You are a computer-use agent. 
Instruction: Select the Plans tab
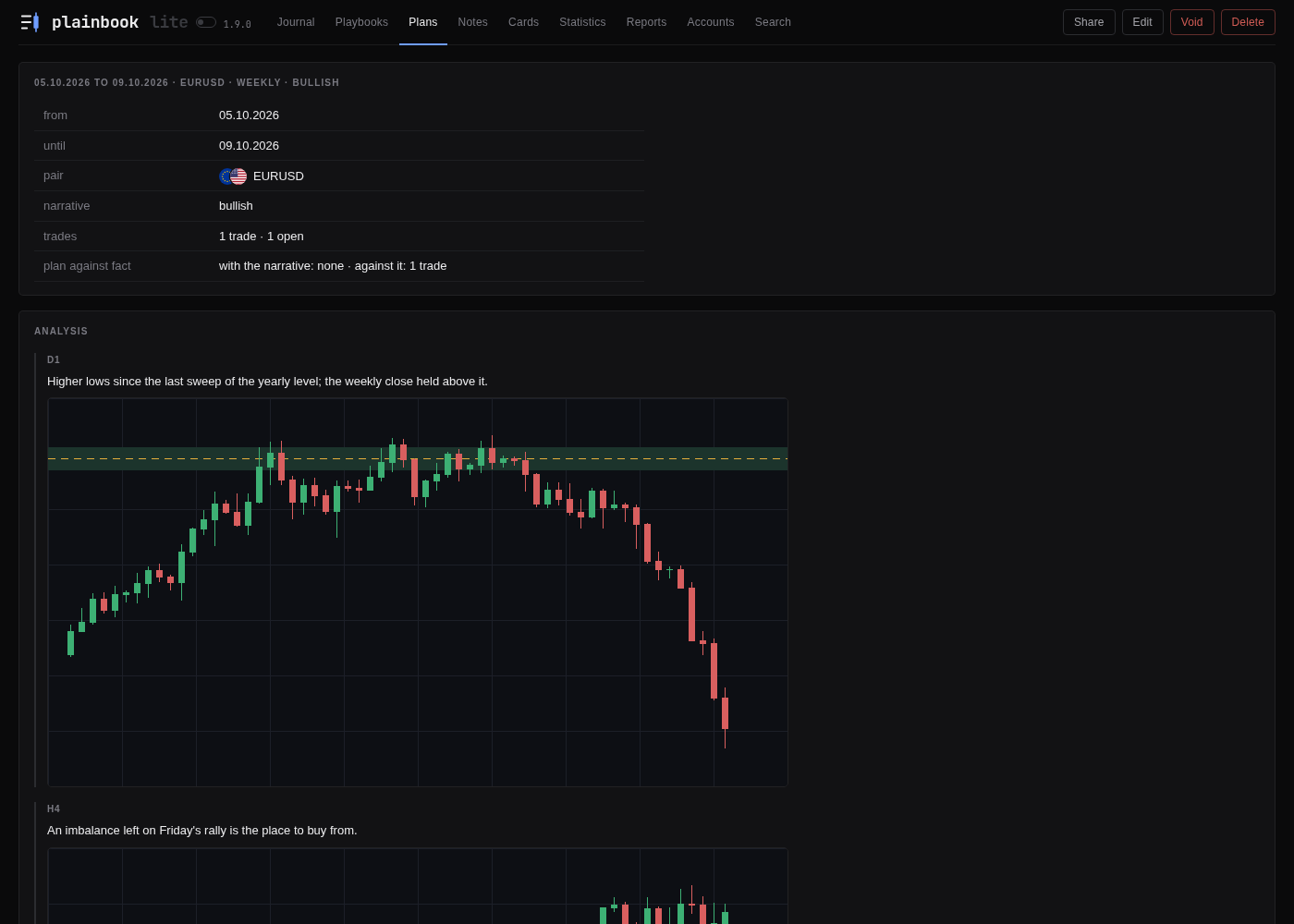click(x=423, y=22)
